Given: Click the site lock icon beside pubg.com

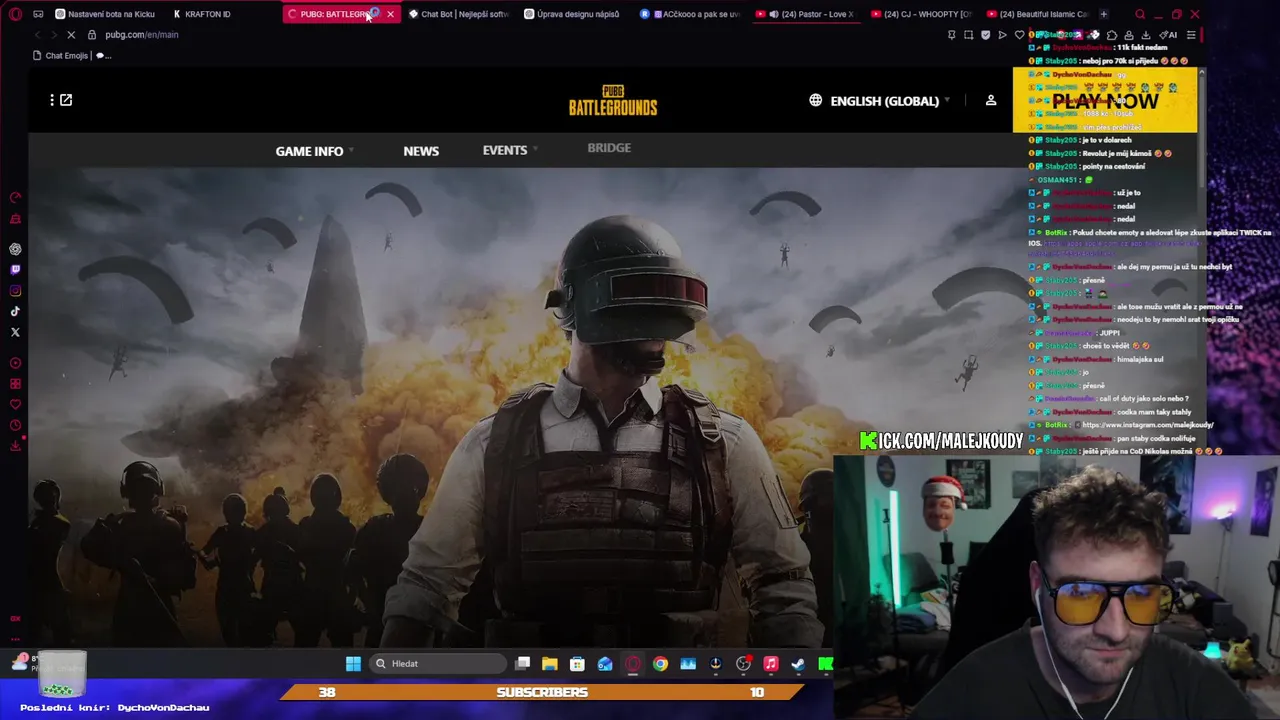Looking at the screenshot, I should pos(92,34).
